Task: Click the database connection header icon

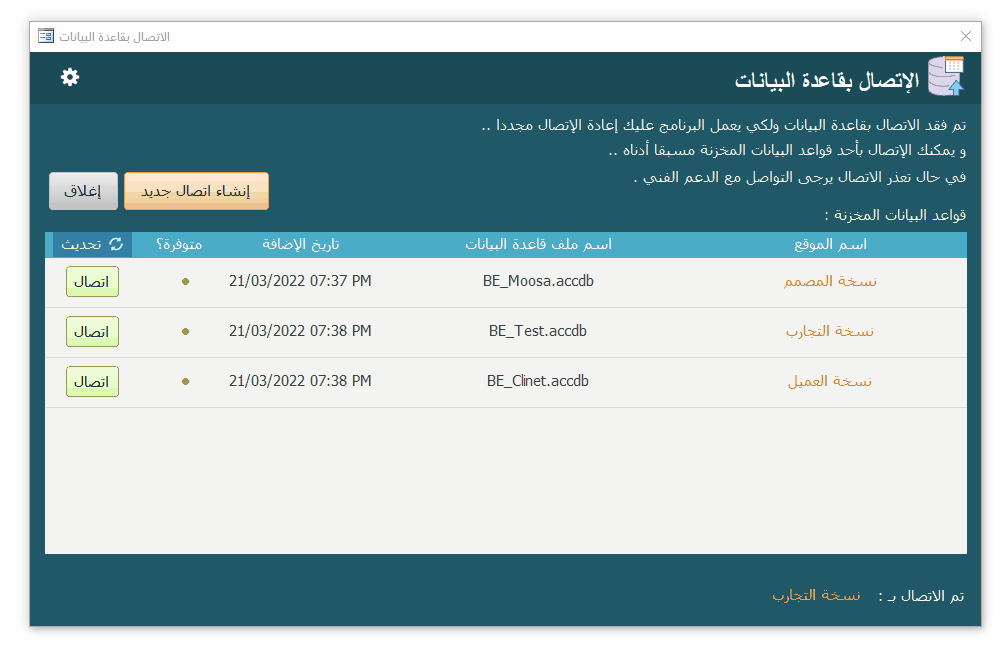Action: [946, 76]
